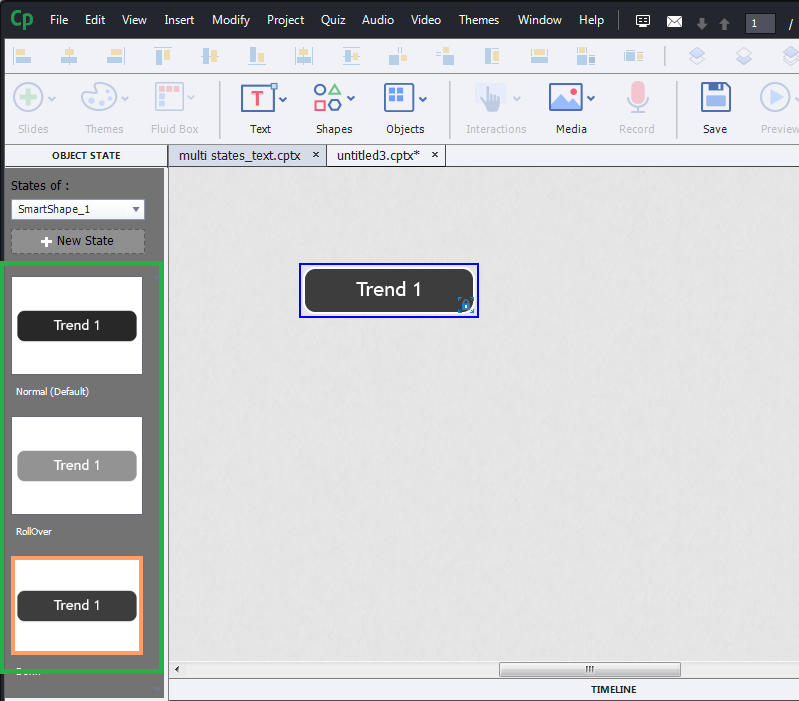Click Align Right icon in alignment toolbar
This screenshot has height=701, width=799.
tap(116, 56)
